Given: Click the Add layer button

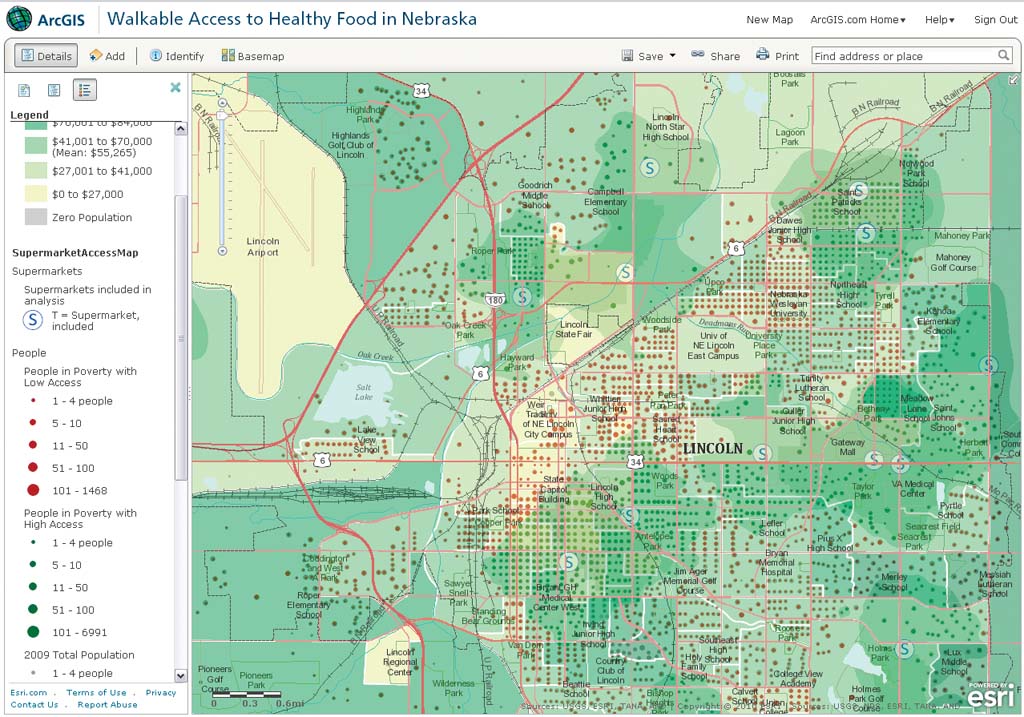Looking at the screenshot, I should [107, 56].
